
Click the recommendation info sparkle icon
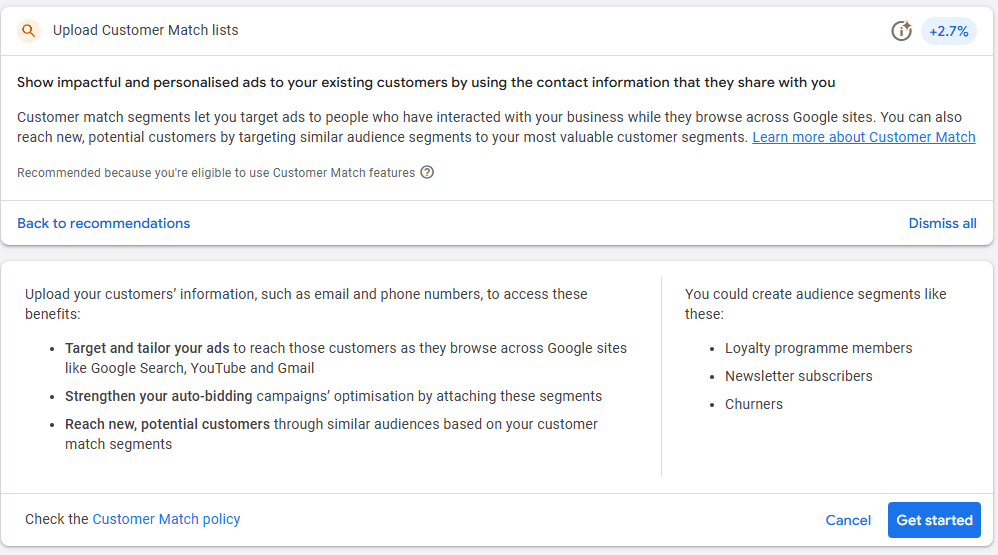point(901,31)
